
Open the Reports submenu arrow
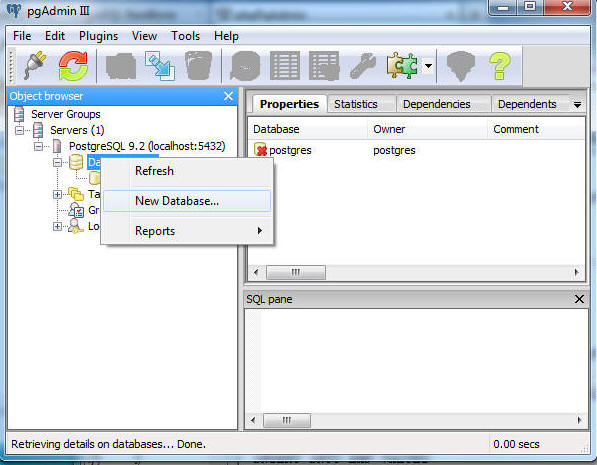(x=260, y=230)
